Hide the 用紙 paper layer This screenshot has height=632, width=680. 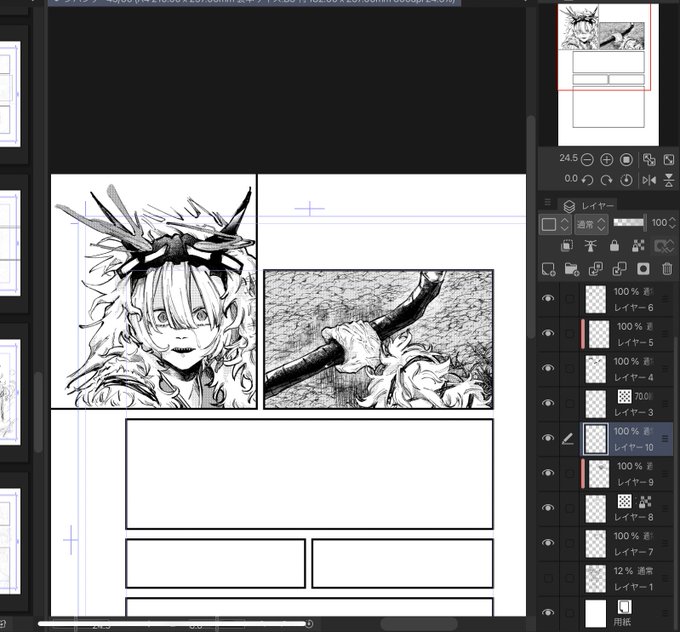coord(548,612)
